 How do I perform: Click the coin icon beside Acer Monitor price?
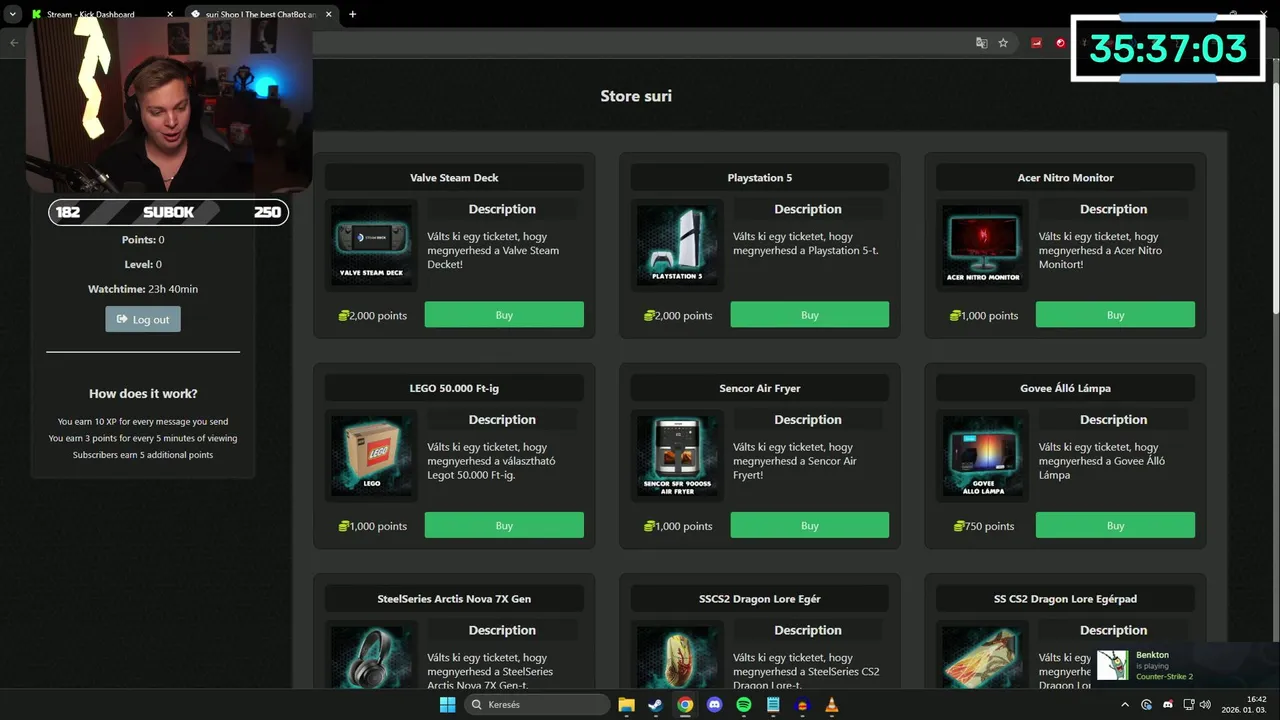(956, 315)
